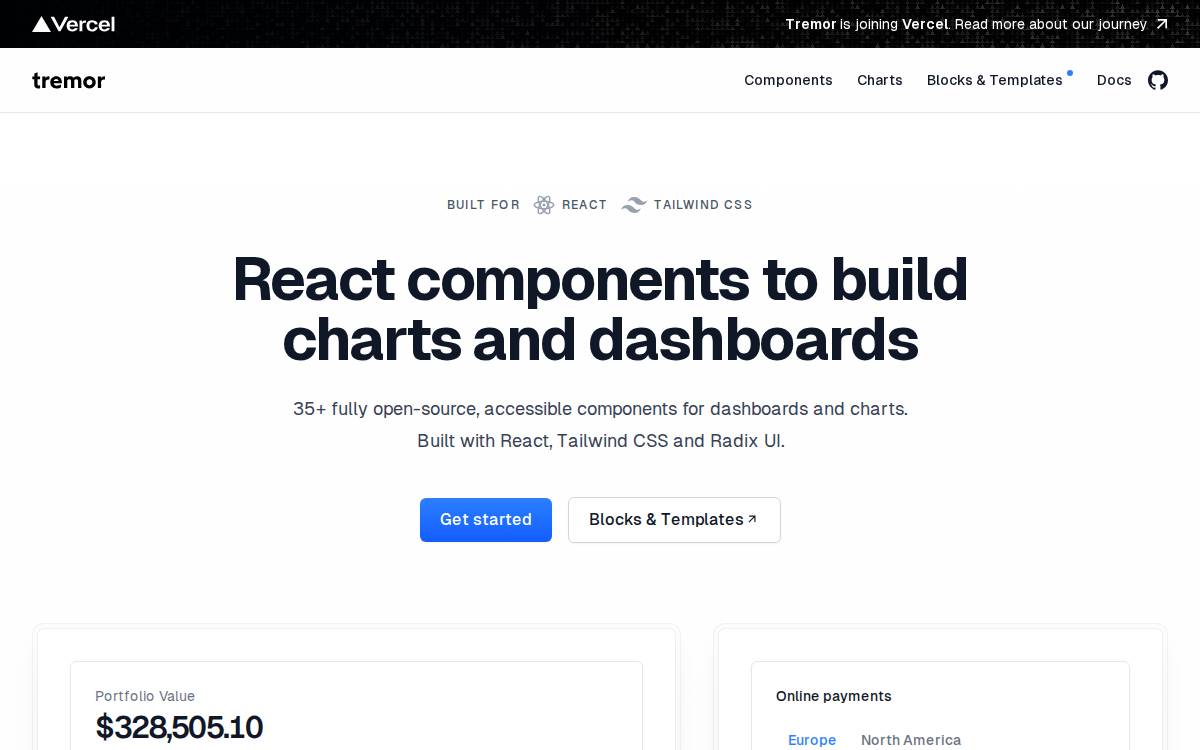This screenshot has height=750, width=1200.
Task: Open the Components nav item
Action: tap(788, 80)
